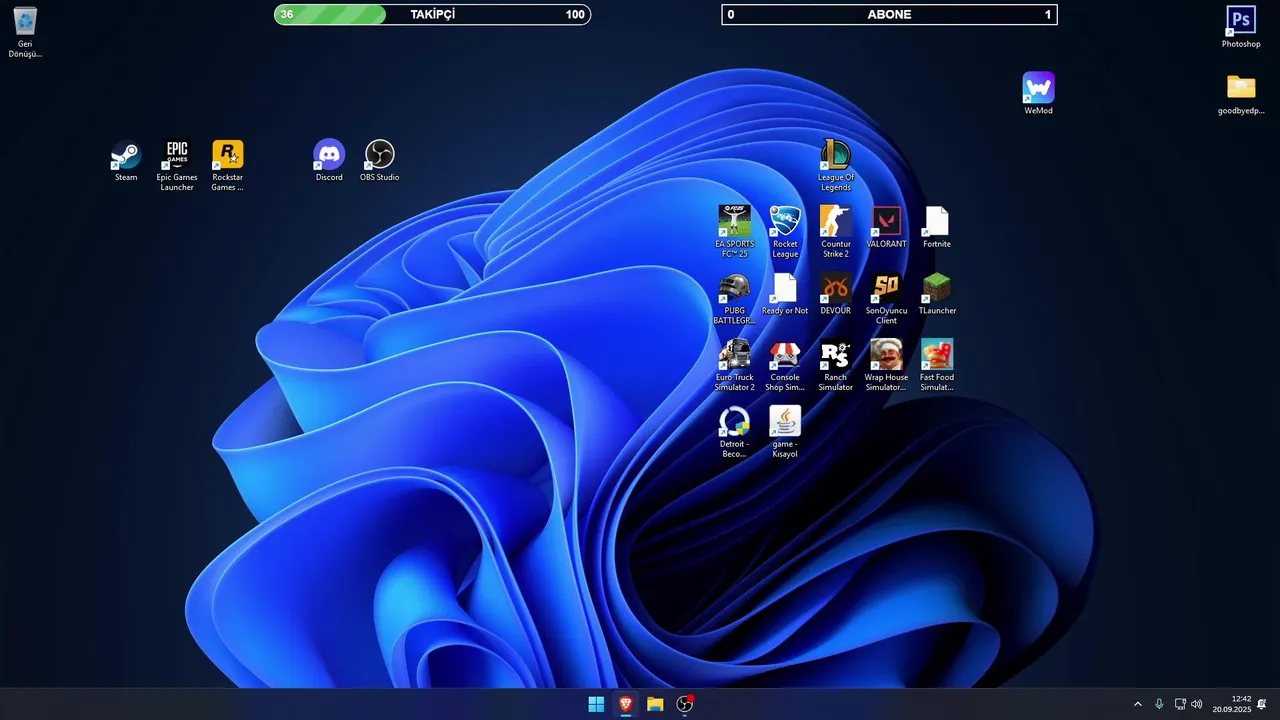Open Brave browser from the taskbar
1280x720 pixels.
(x=626, y=704)
